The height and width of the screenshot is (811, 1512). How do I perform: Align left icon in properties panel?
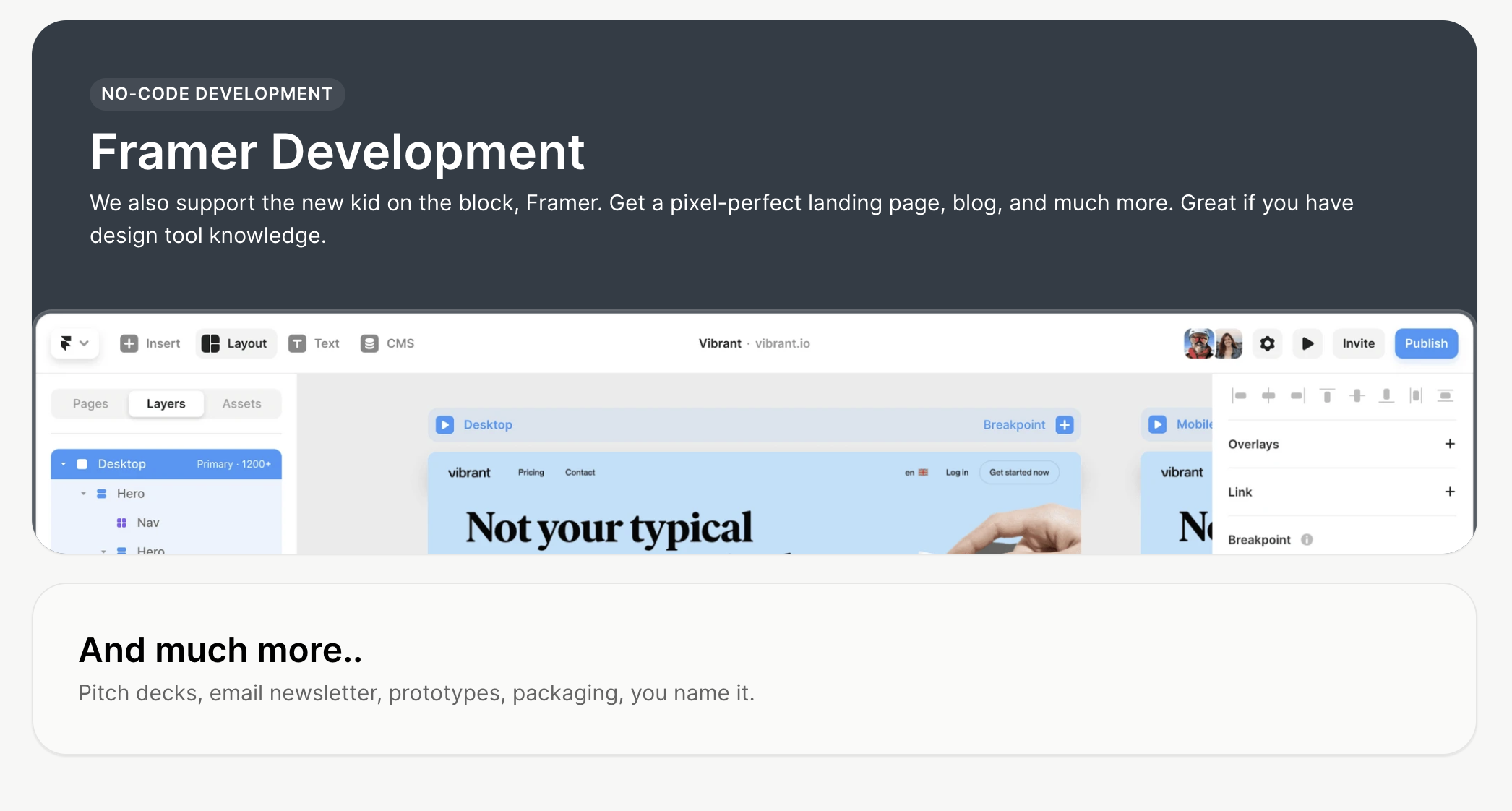(x=1240, y=395)
